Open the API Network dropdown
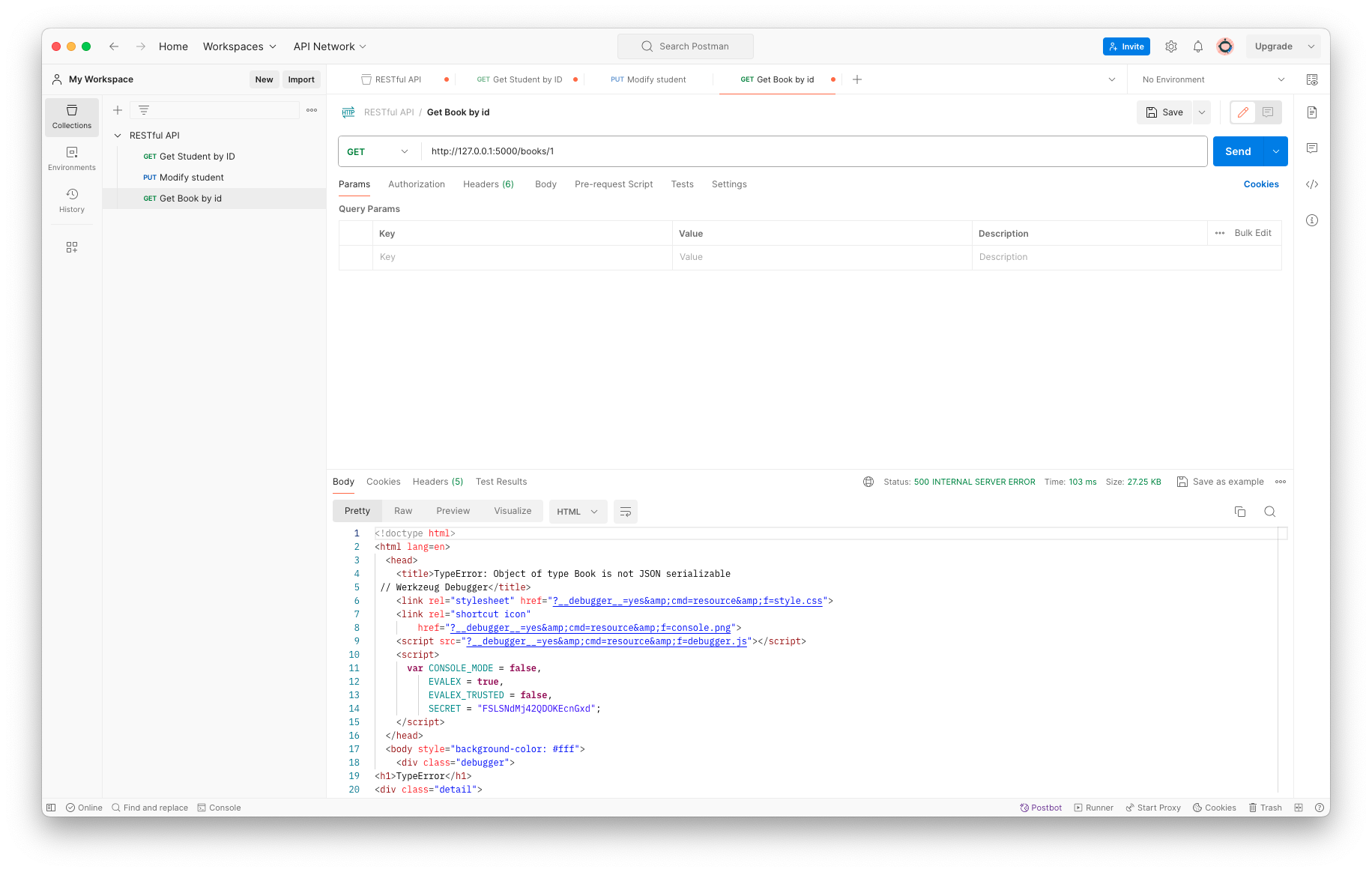The height and width of the screenshot is (872, 1372). (x=330, y=46)
